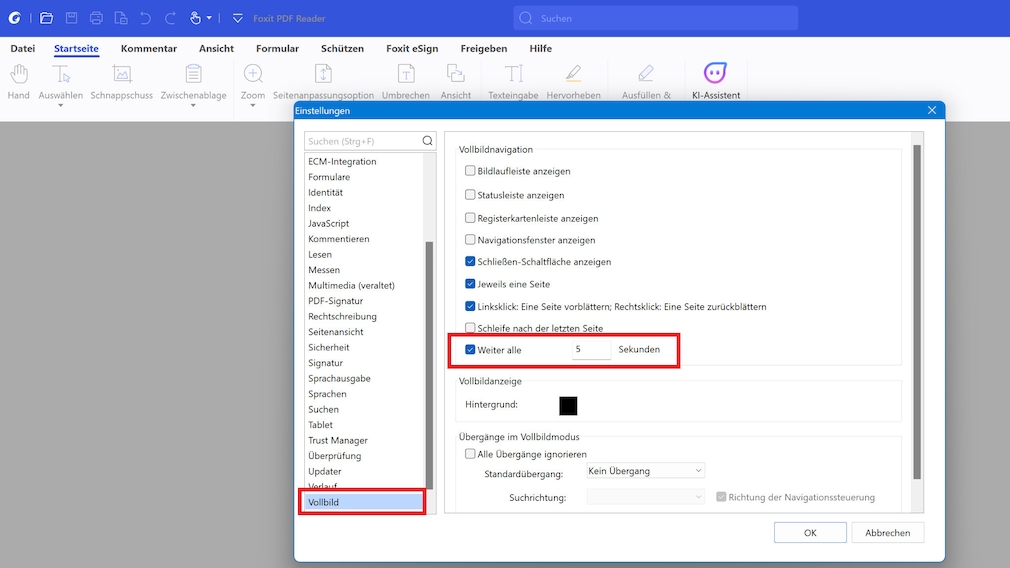Enable Bildlaufleiste anzeigen checkbox
Image resolution: width=1010 pixels, height=568 pixels.
point(471,171)
